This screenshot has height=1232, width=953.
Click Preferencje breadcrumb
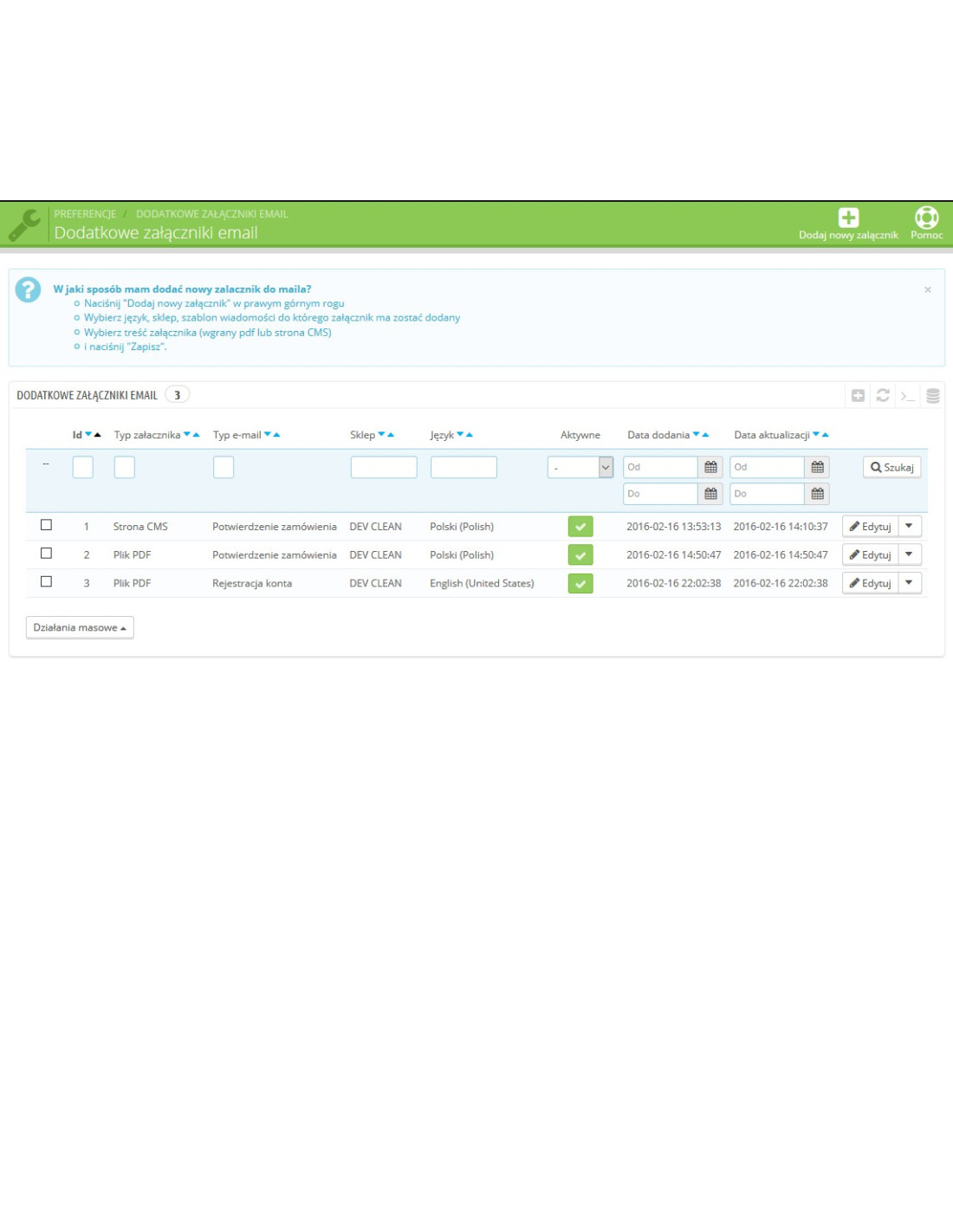(85, 214)
